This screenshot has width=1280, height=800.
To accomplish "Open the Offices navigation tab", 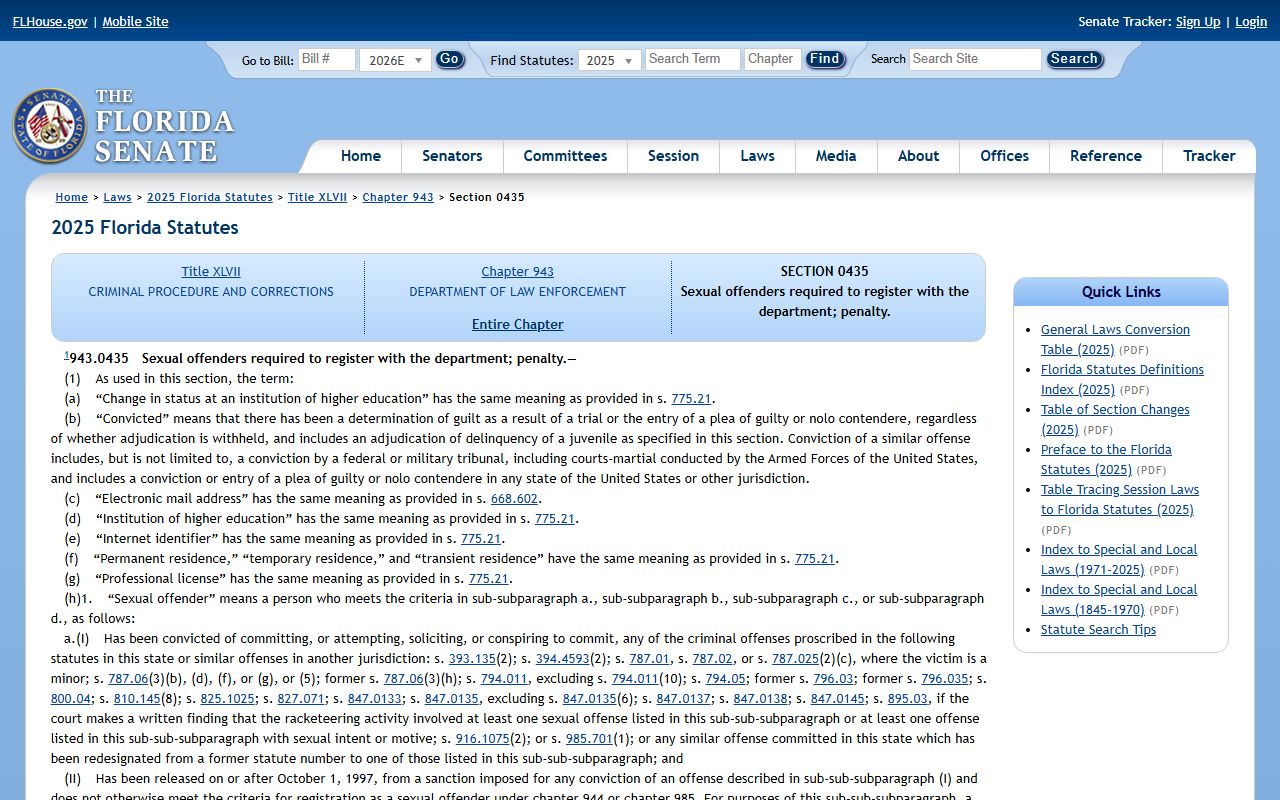I will [x=1004, y=156].
